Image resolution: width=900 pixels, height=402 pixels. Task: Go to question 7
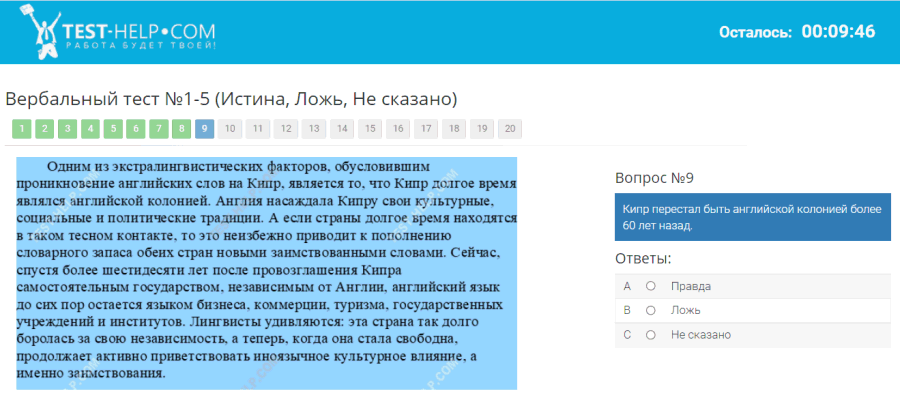(158, 129)
